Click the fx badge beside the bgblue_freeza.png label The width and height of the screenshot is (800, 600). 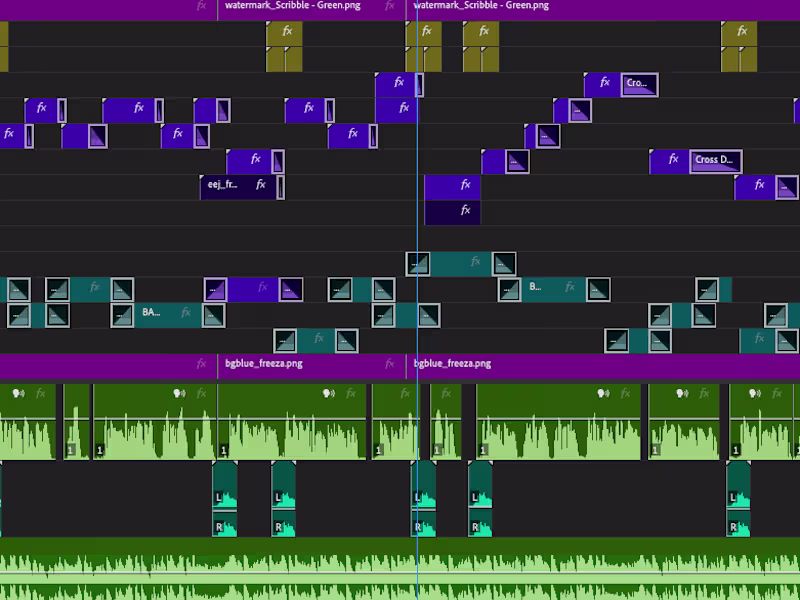click(388, 363)
